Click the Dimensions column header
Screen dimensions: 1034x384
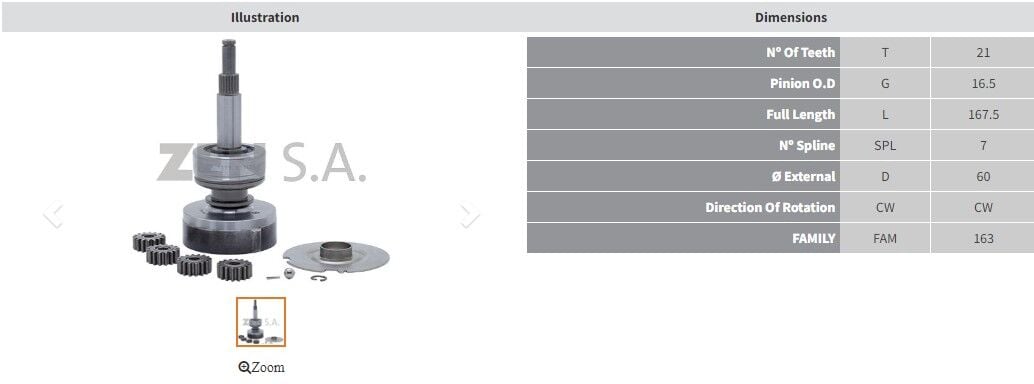[791, 17]
